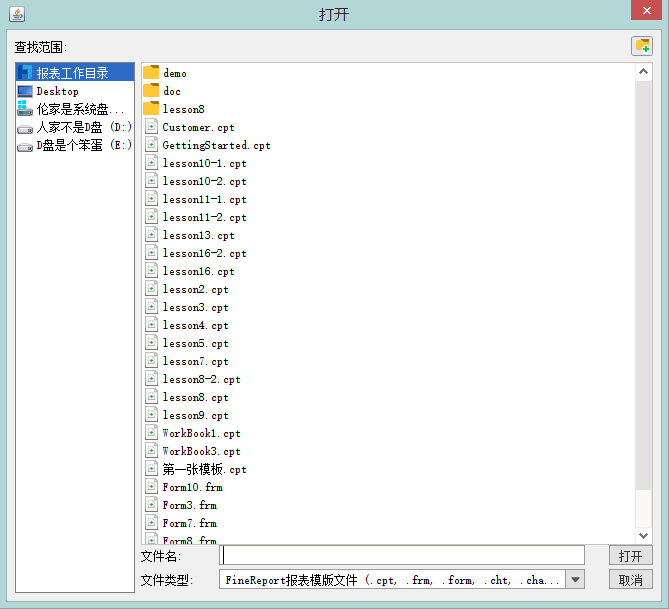Viewport: 669px width, 609px height.
Task: Select file name 'WorkBook3.cpt'
Action: [201, 451]
